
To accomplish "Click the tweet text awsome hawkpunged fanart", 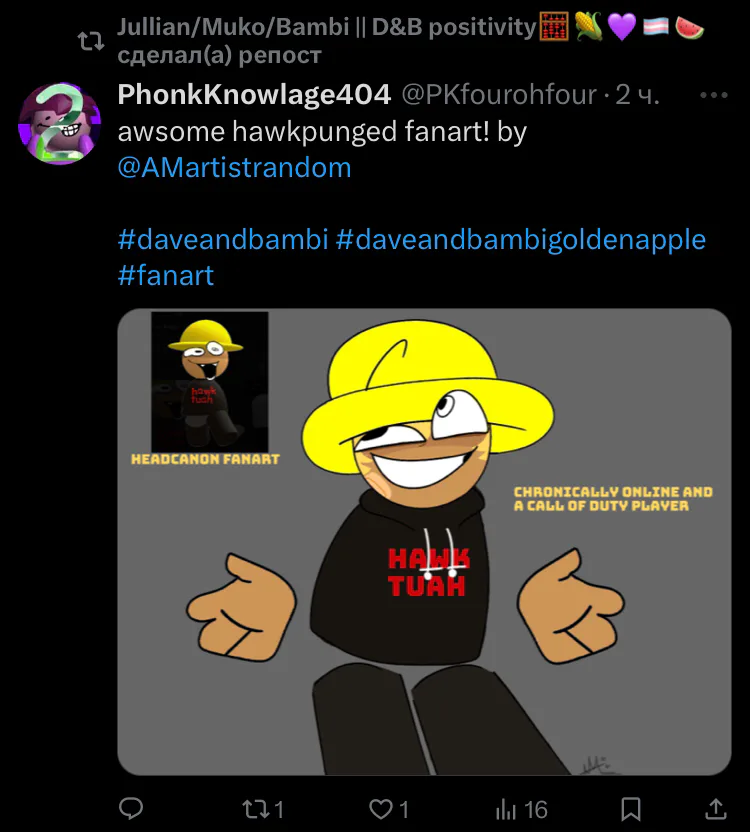I will tap(322, 132).
